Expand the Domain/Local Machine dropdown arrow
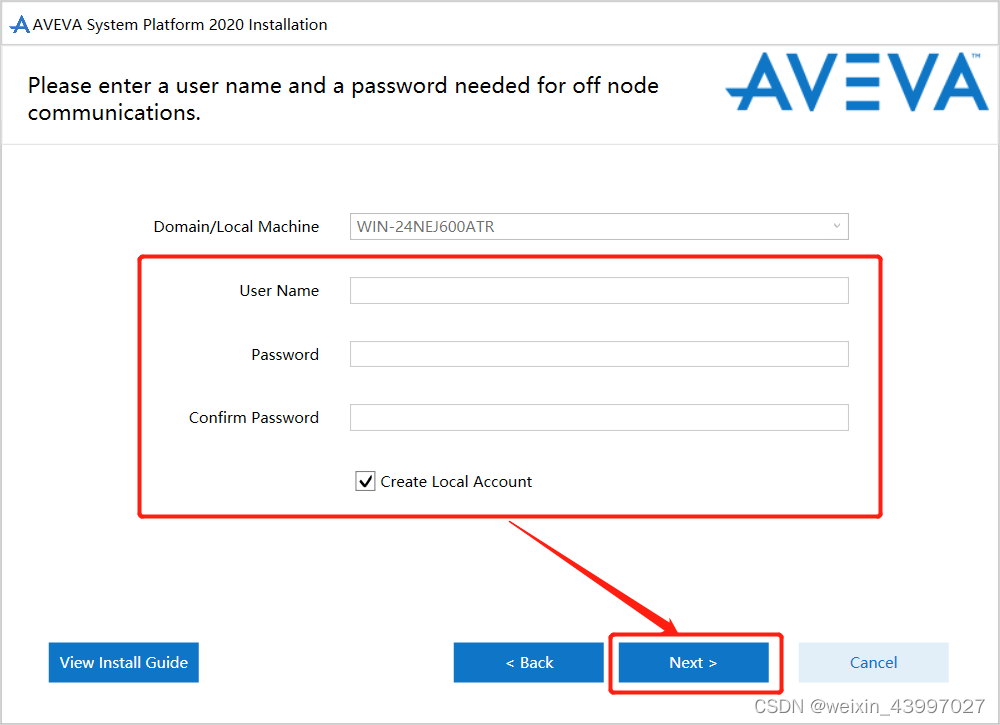Screen dimensions: 1000x725 pyautogui.click(x=837, y=226)
